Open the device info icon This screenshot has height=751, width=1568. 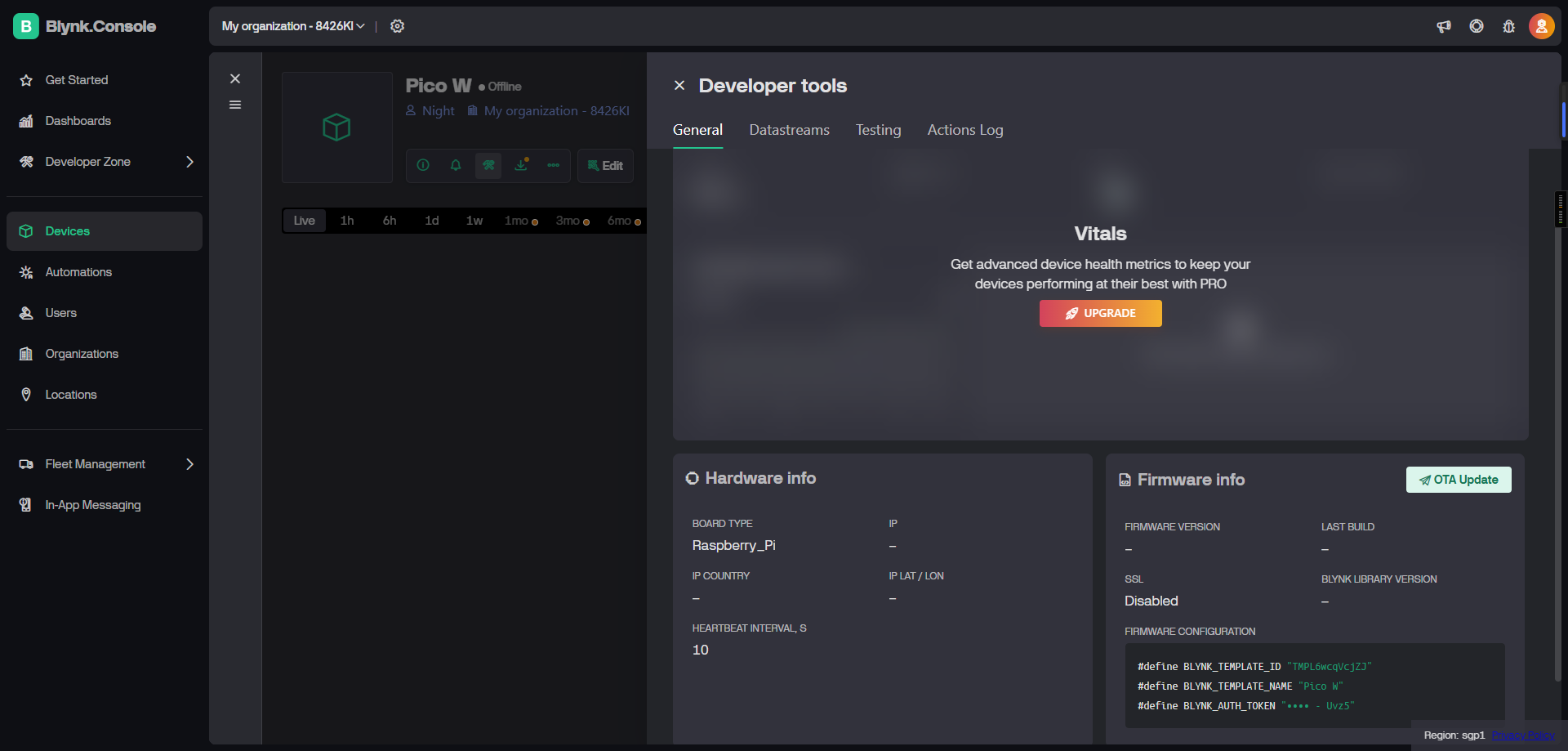coord(423,165)
